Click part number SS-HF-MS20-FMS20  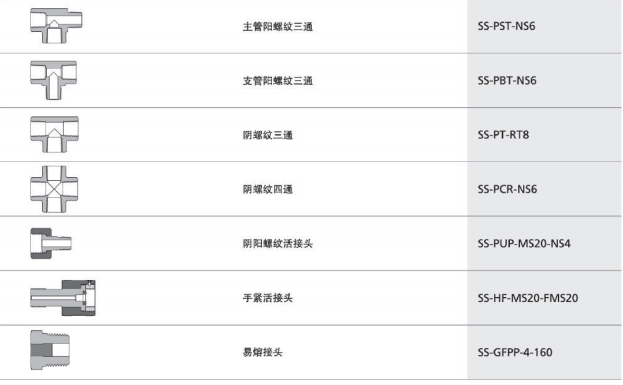pyautogui.click(x=528, y=298)
